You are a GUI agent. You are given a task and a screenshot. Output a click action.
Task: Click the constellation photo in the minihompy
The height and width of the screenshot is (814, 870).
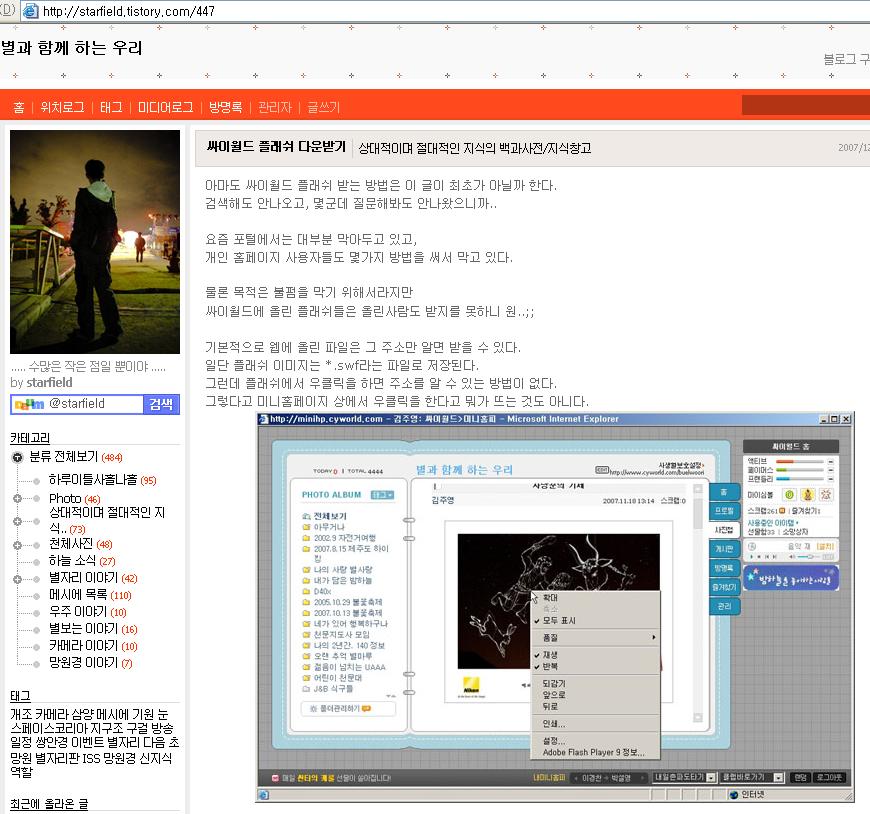tap(559, 601)
